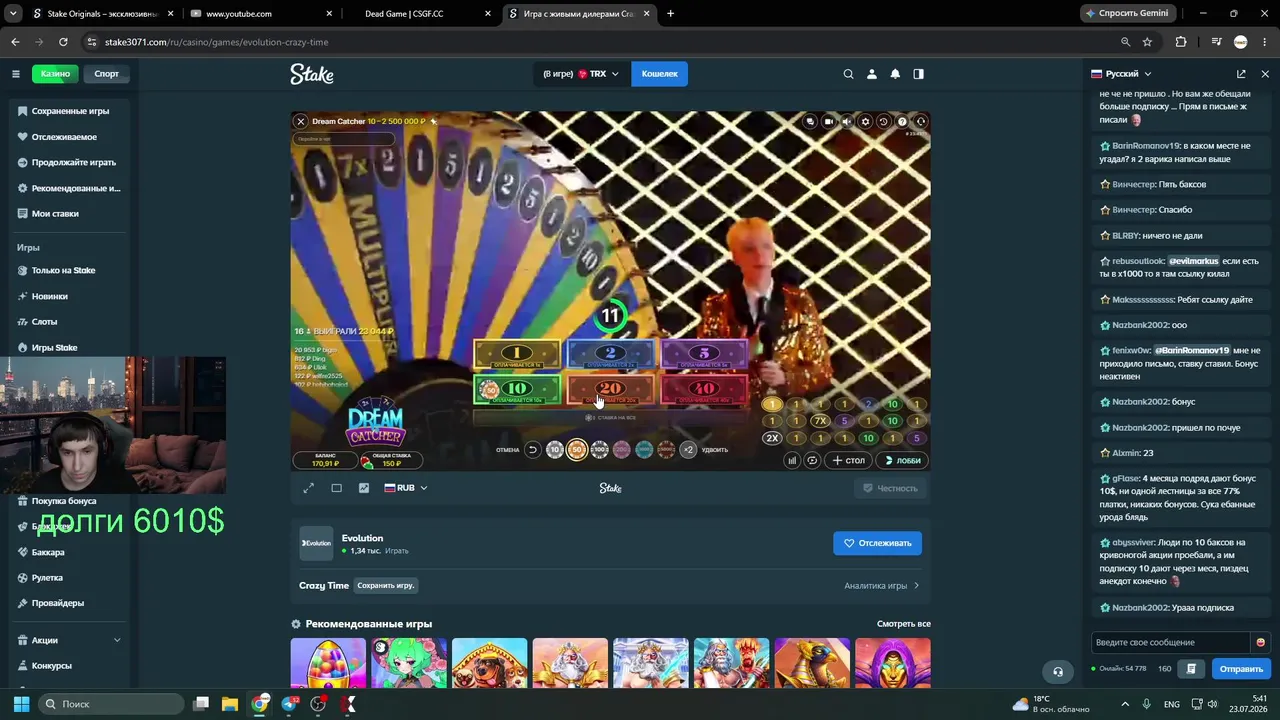Place a bet on number 1
Viewport: 1280px width, 720px height.
[x=517, y=354]
